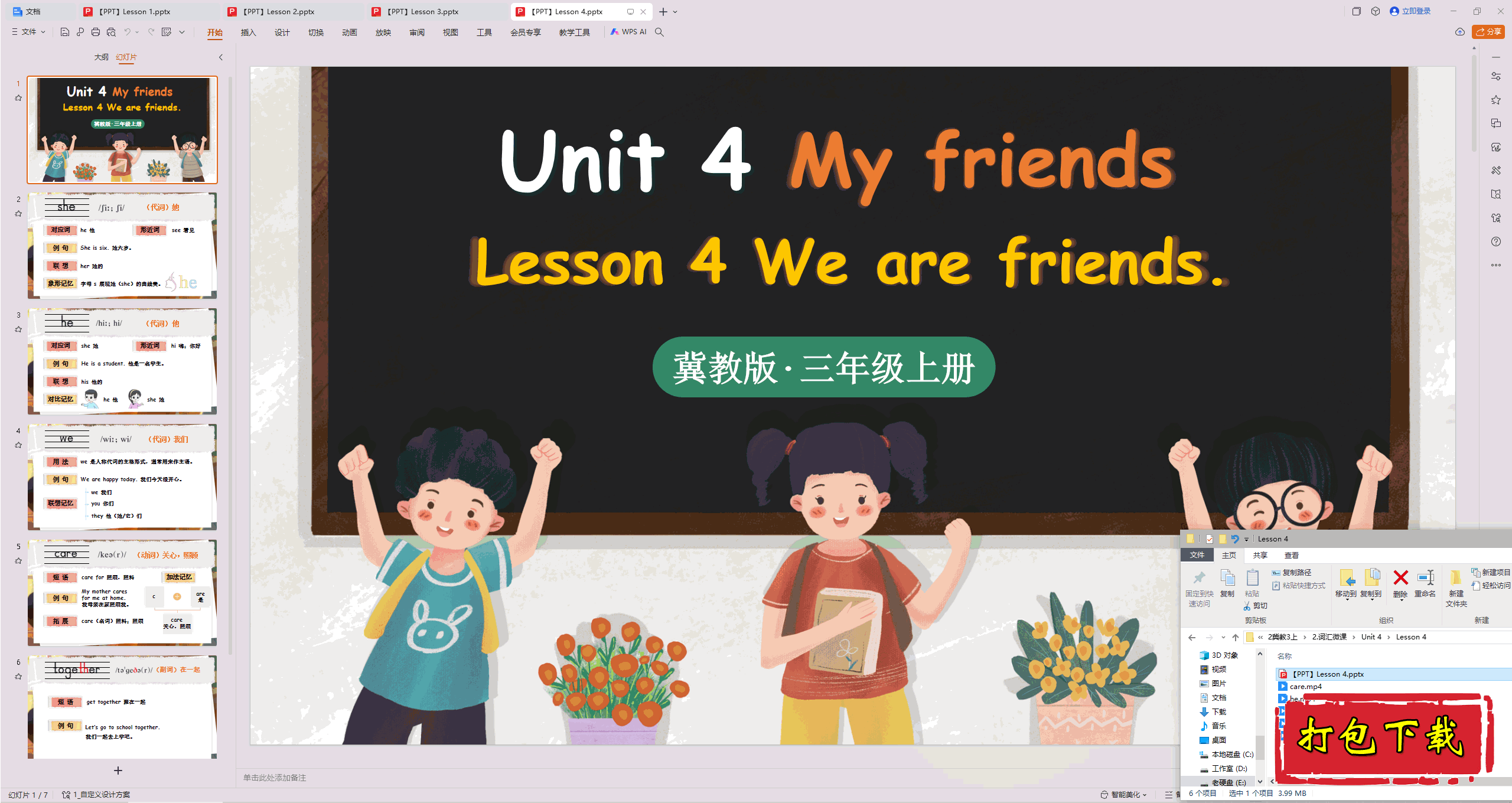Expand the Undo history dropdown arrow

[137, 32]
